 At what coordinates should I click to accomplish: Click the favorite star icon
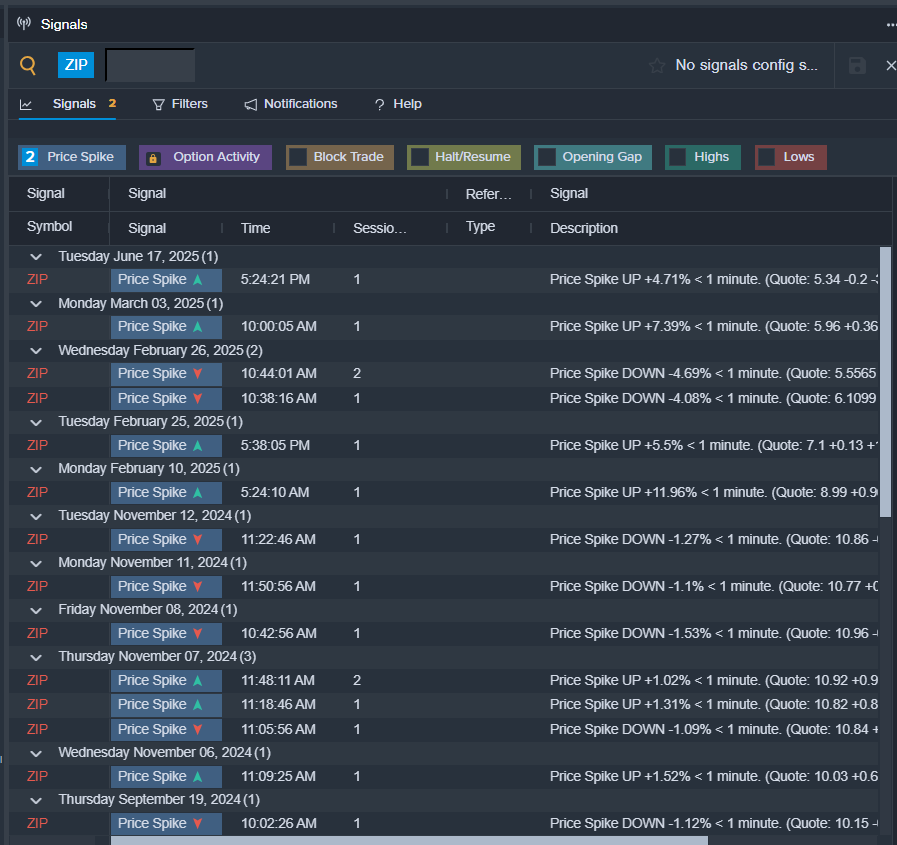pos(657,65)
